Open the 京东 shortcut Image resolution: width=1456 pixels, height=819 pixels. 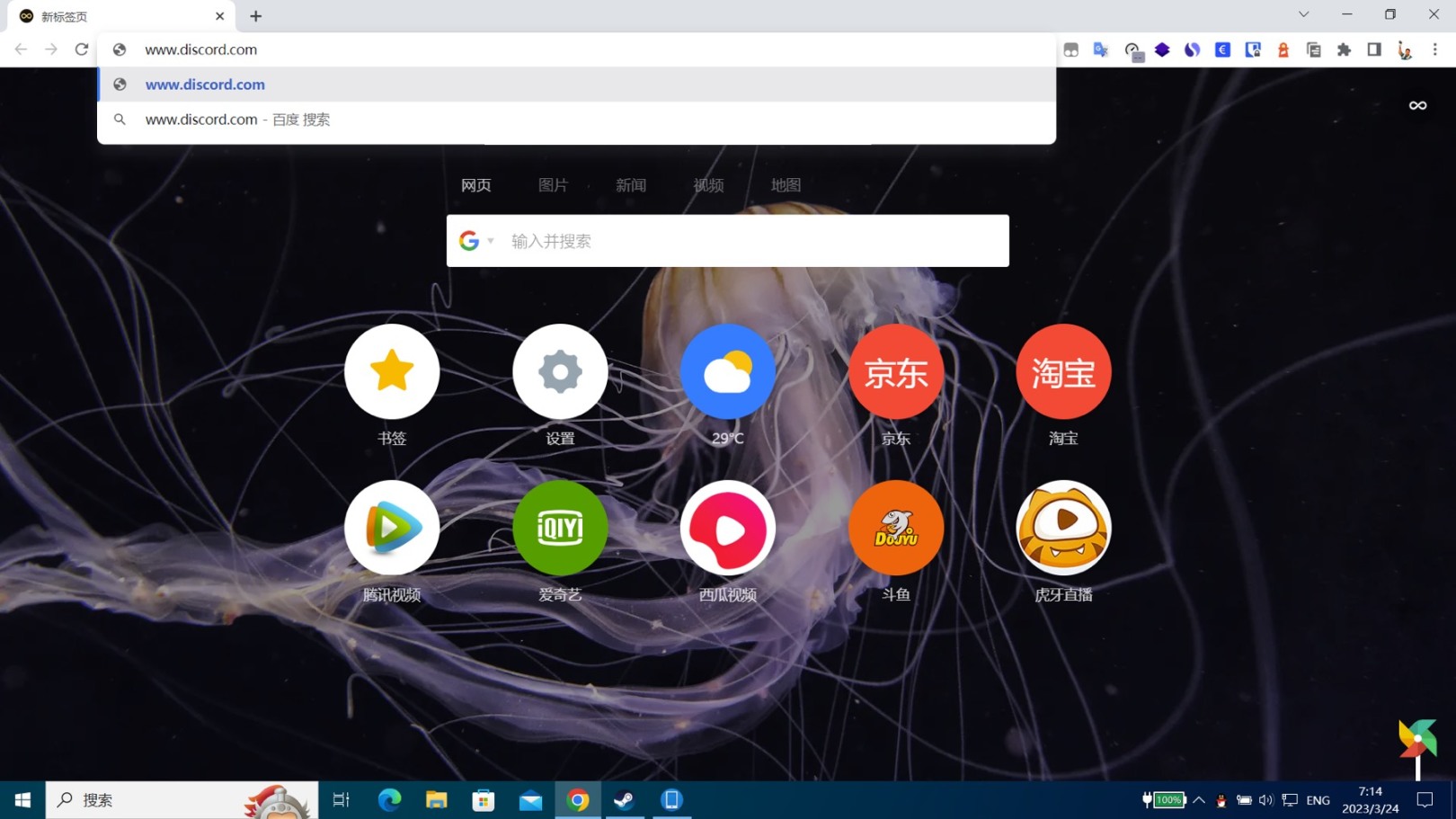[896, 371]
